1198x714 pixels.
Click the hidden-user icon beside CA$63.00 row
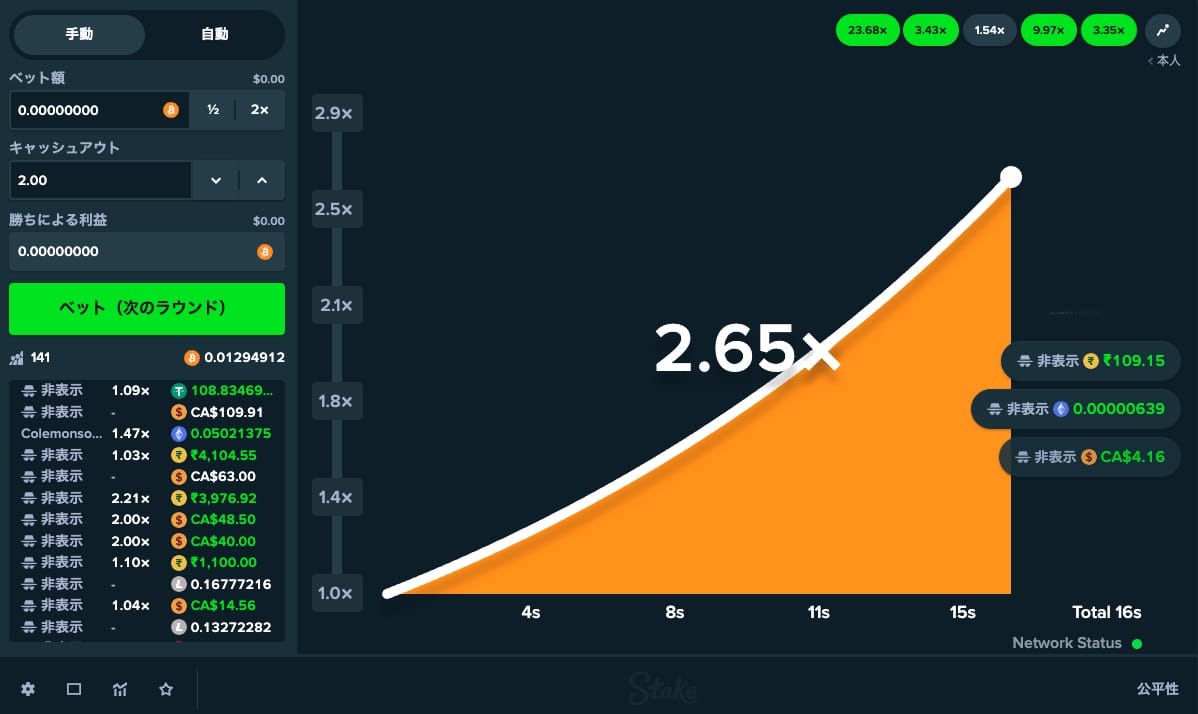(x=29, y=477)
